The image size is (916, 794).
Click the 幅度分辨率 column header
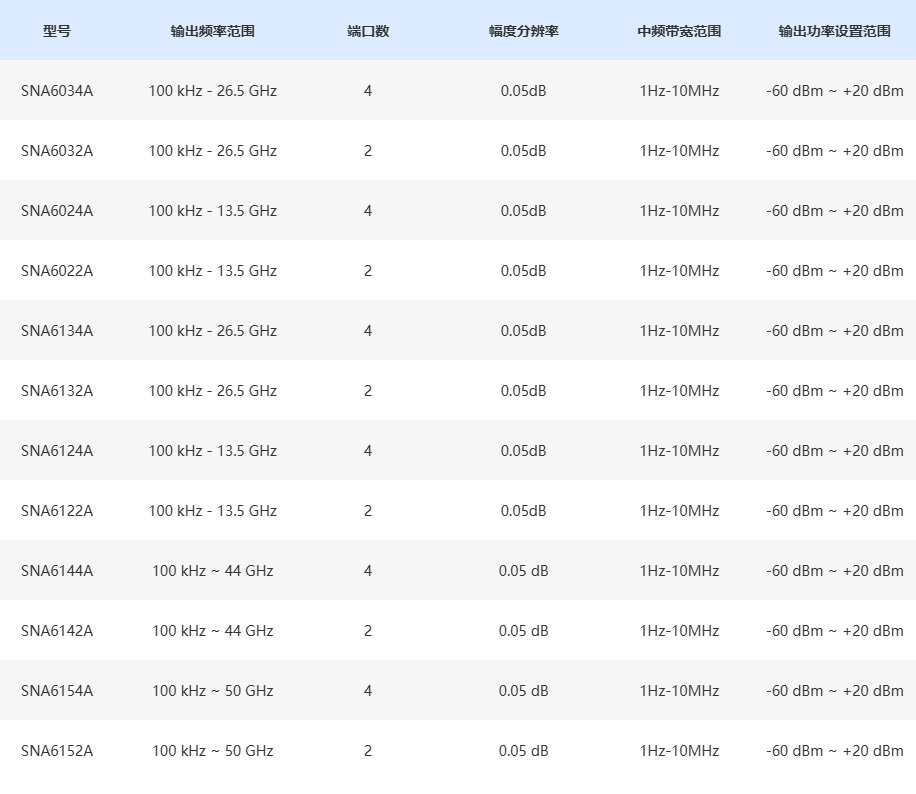click(x=524, y=31)
